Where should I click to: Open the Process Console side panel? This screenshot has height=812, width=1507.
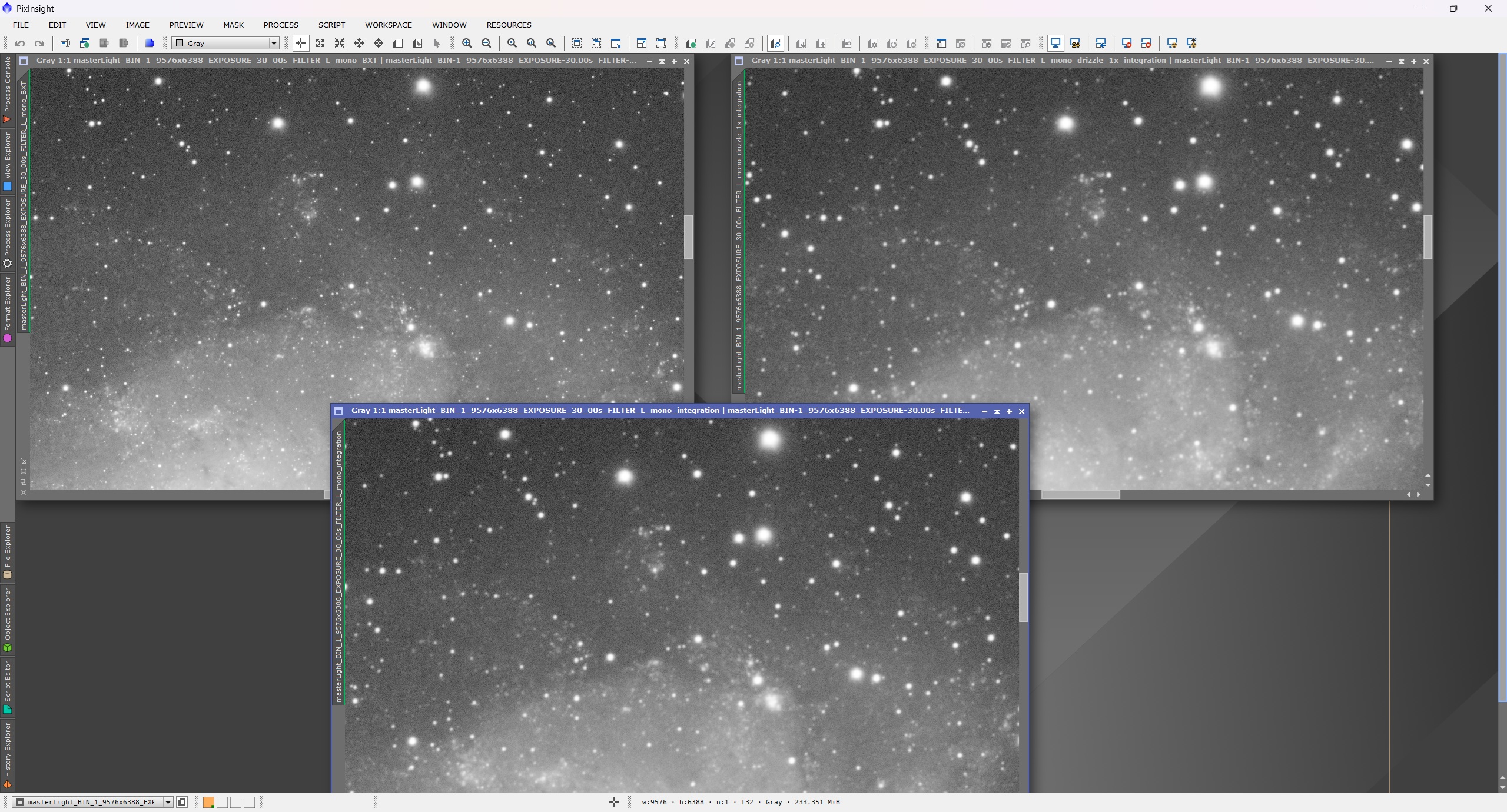click(8, 89)
